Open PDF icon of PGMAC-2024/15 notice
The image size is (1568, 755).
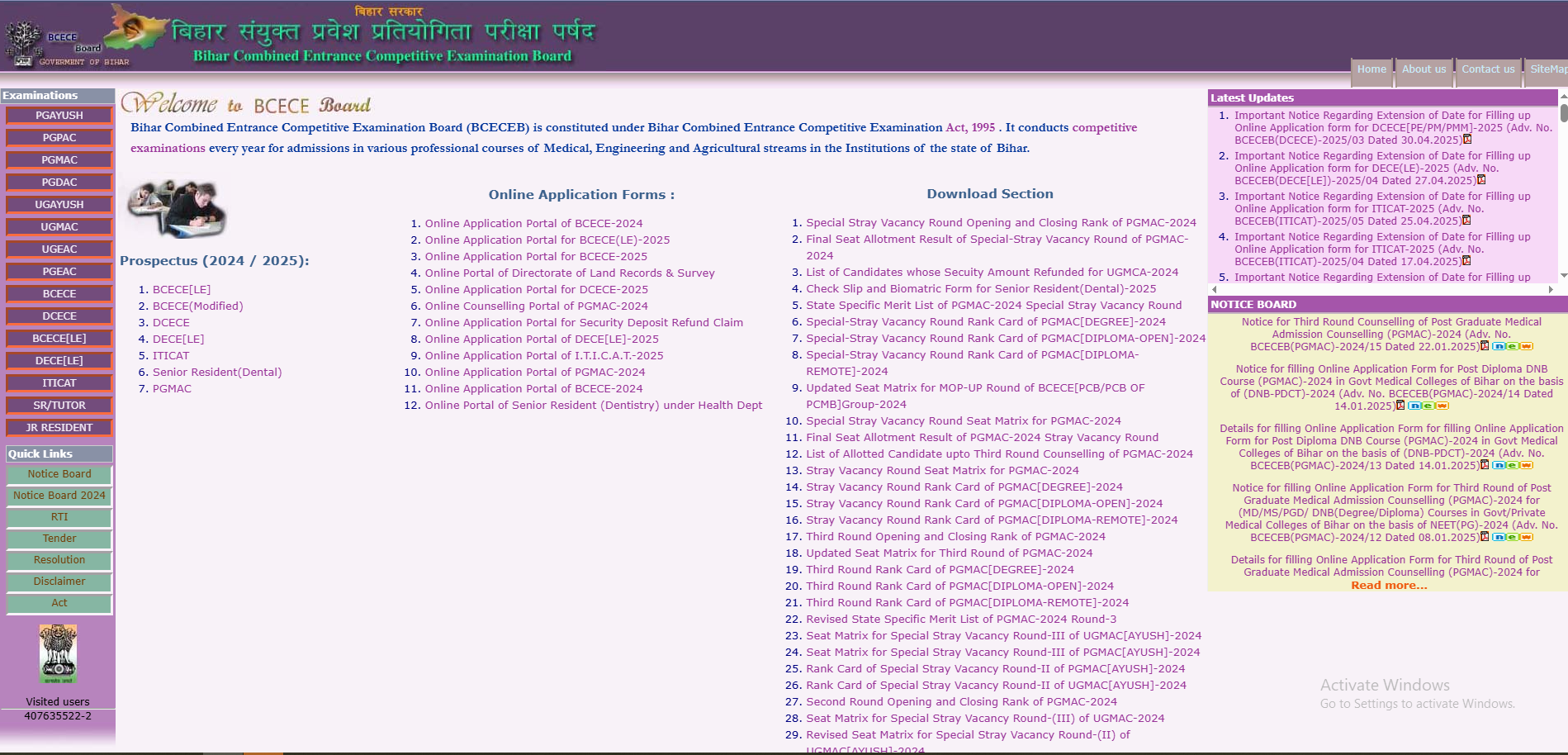click(x=1485, y=346)
